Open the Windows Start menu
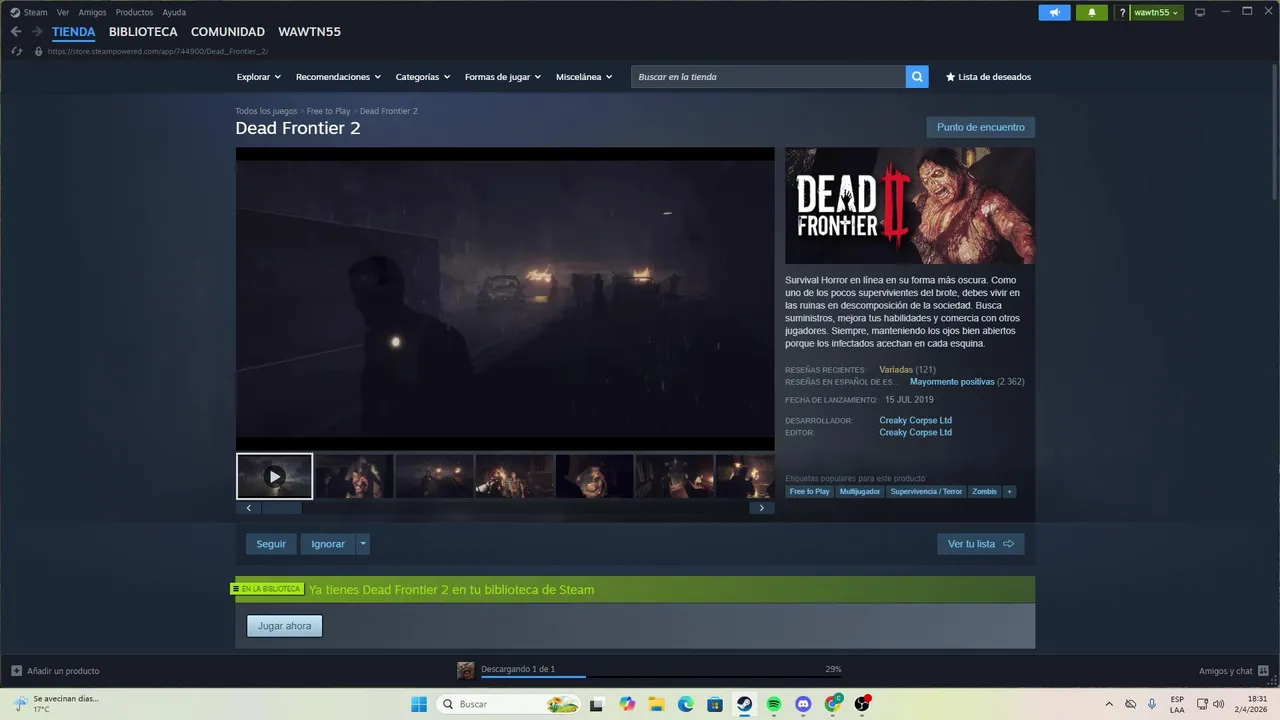 (x=419, y=704)
